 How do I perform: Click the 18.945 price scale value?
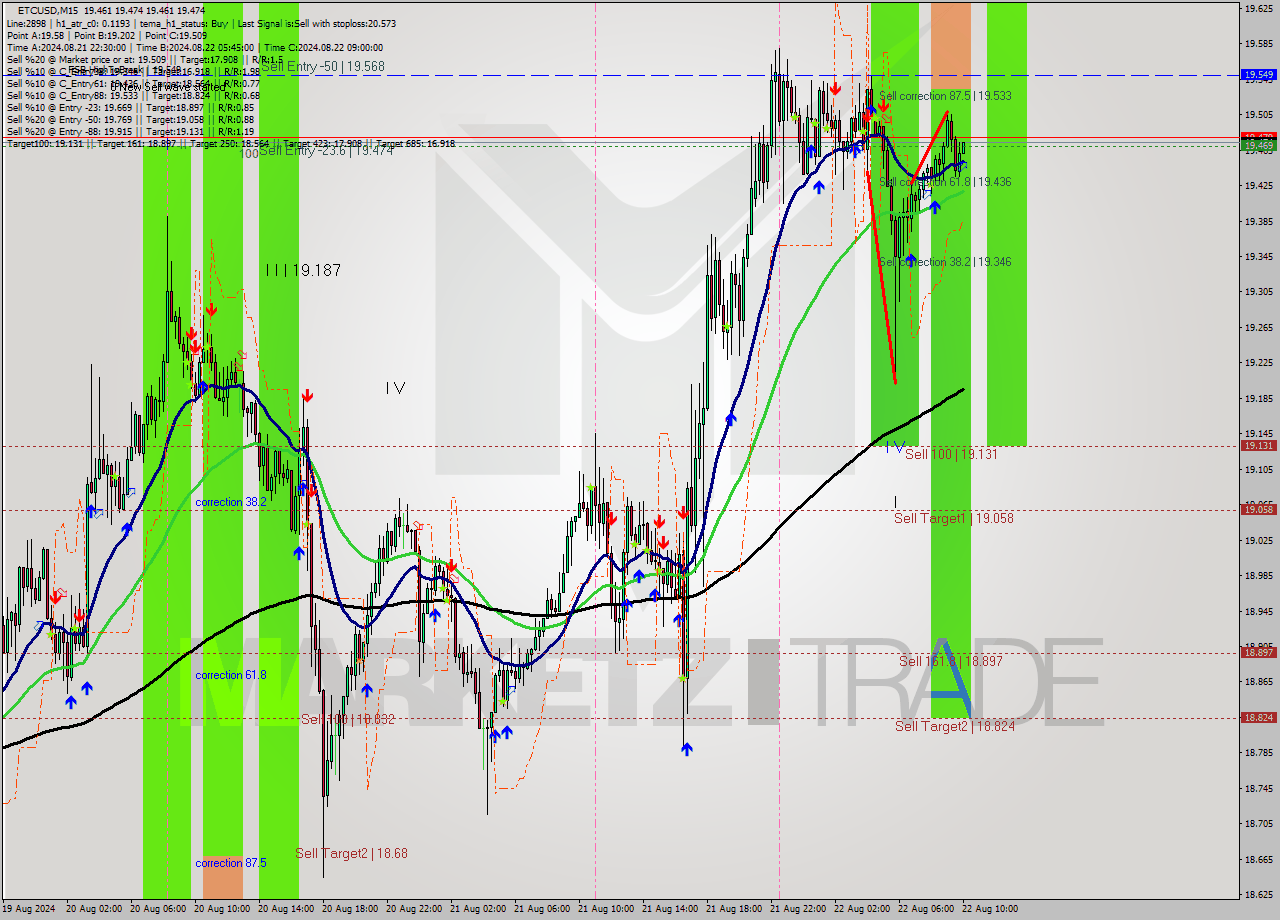pyautogui.click(x=1258, y=612)
